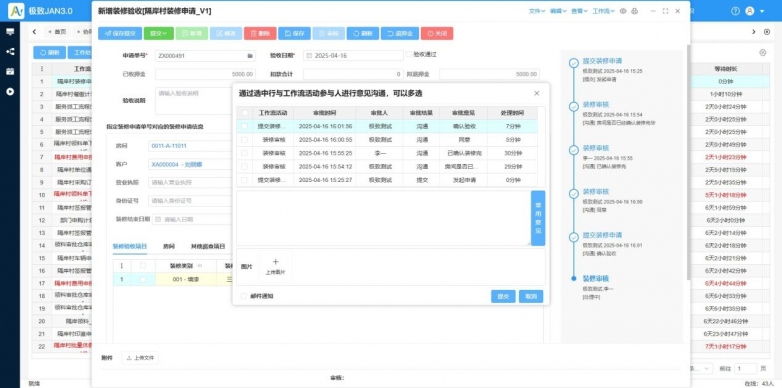This screenshot has width=782, height=388.
Task: Open the 文件 dropdown menu
Action: (537, 11)
